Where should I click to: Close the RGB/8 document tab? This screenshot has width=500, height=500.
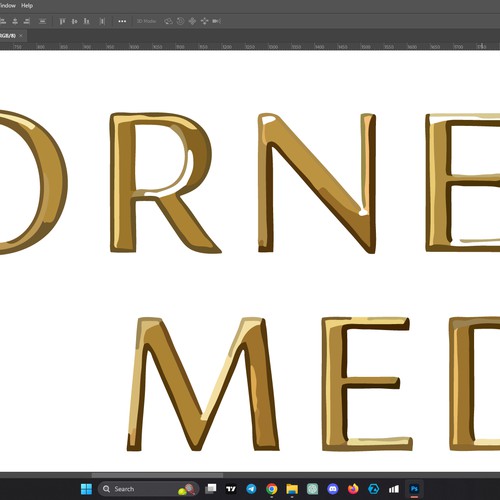tap(21, 36)
